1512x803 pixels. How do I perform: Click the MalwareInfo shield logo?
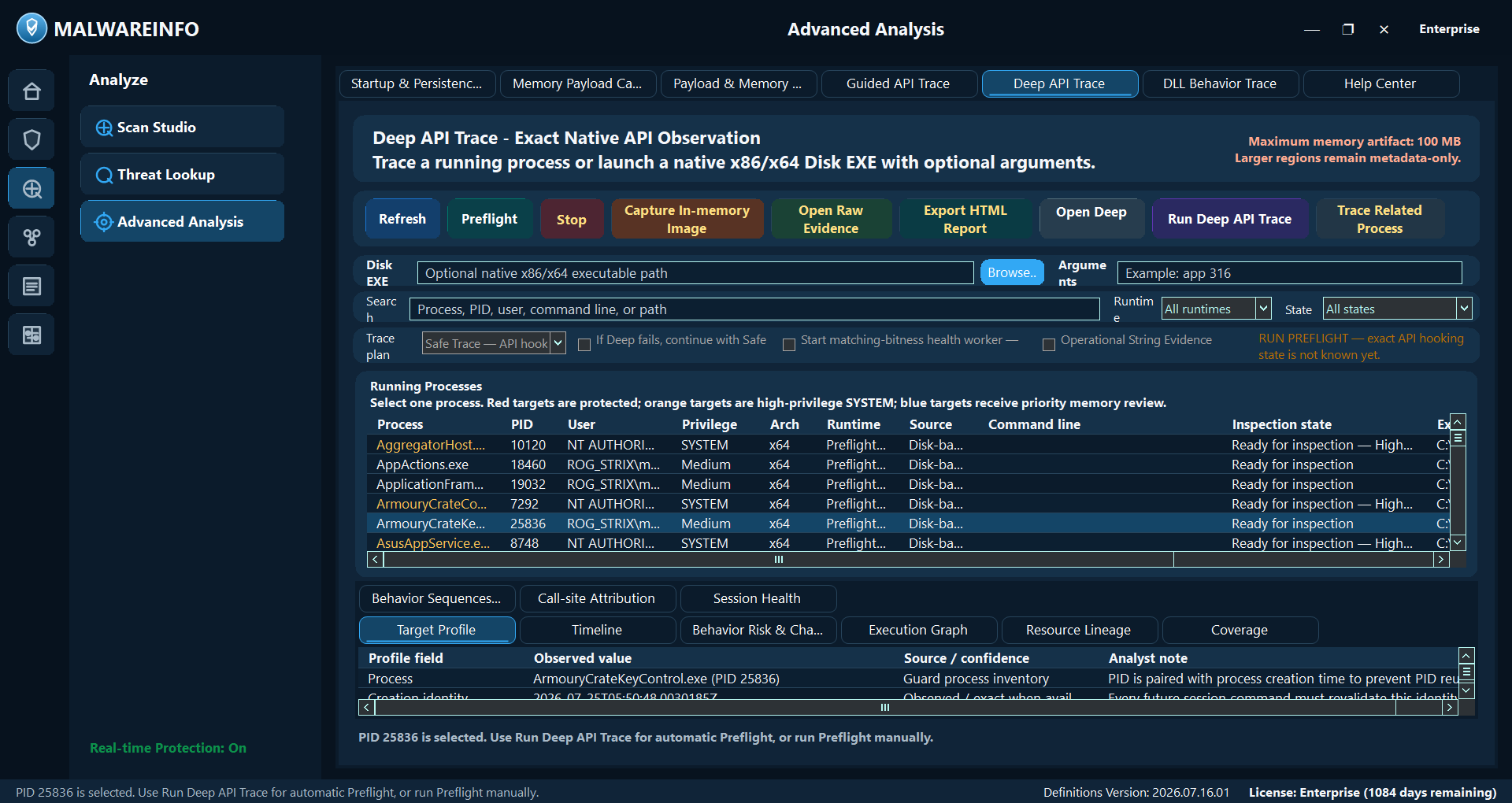31,28
